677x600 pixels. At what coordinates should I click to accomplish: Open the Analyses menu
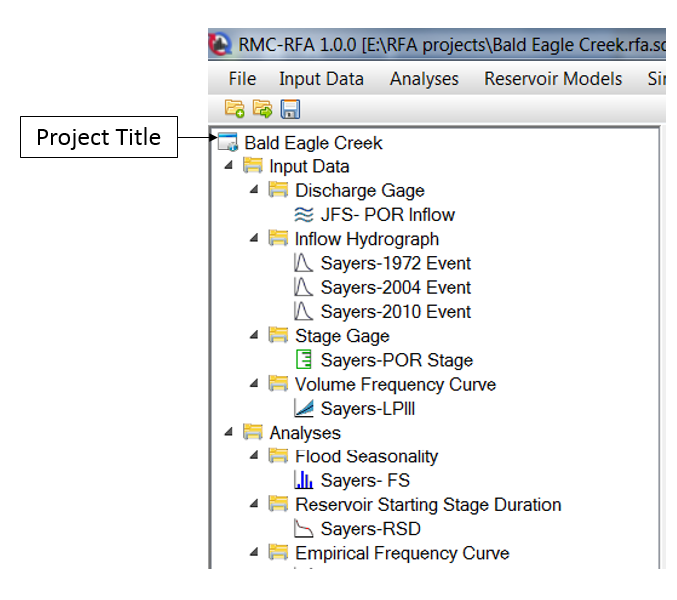(x=424, y=79)
